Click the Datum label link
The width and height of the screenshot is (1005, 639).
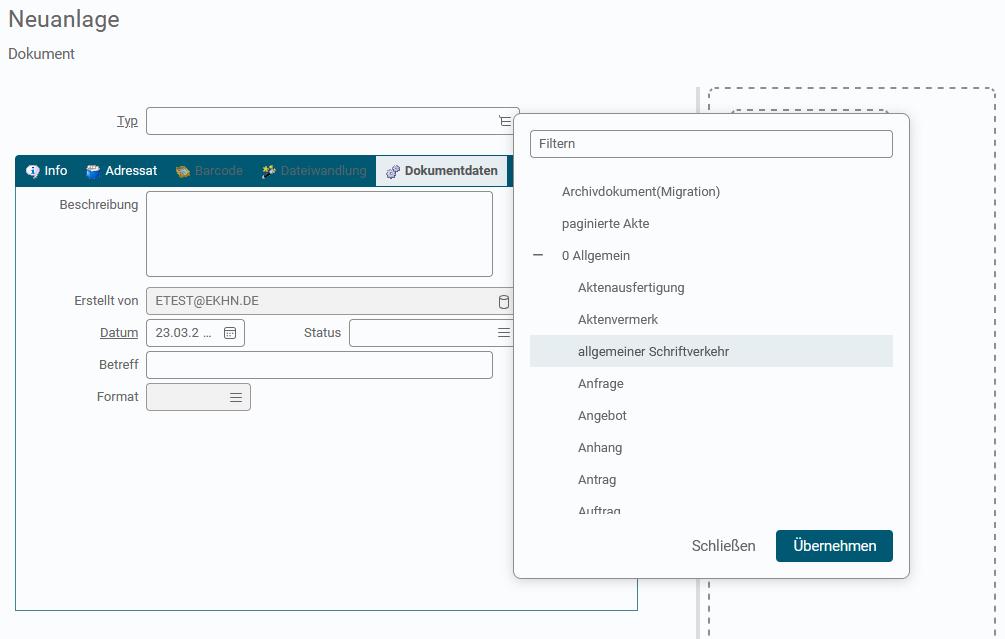[119, 333]
